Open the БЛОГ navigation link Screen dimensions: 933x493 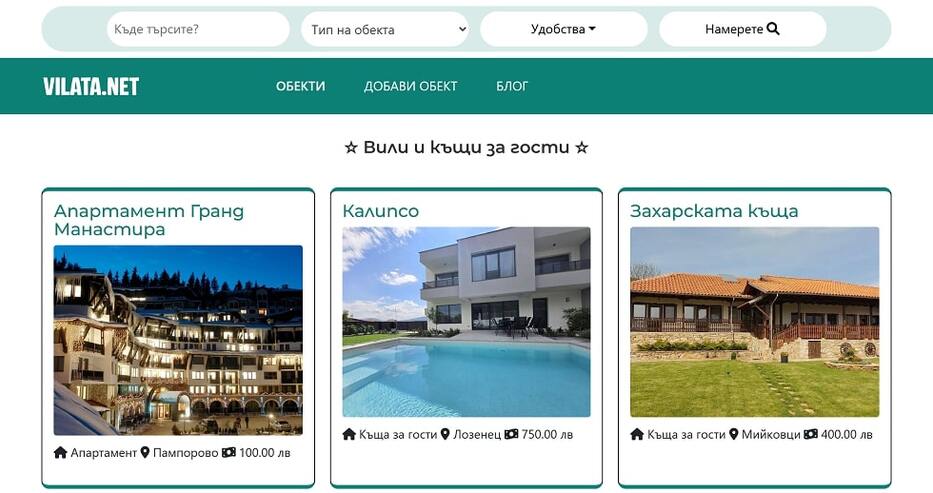pyautogui.click(x=512, y=86)
